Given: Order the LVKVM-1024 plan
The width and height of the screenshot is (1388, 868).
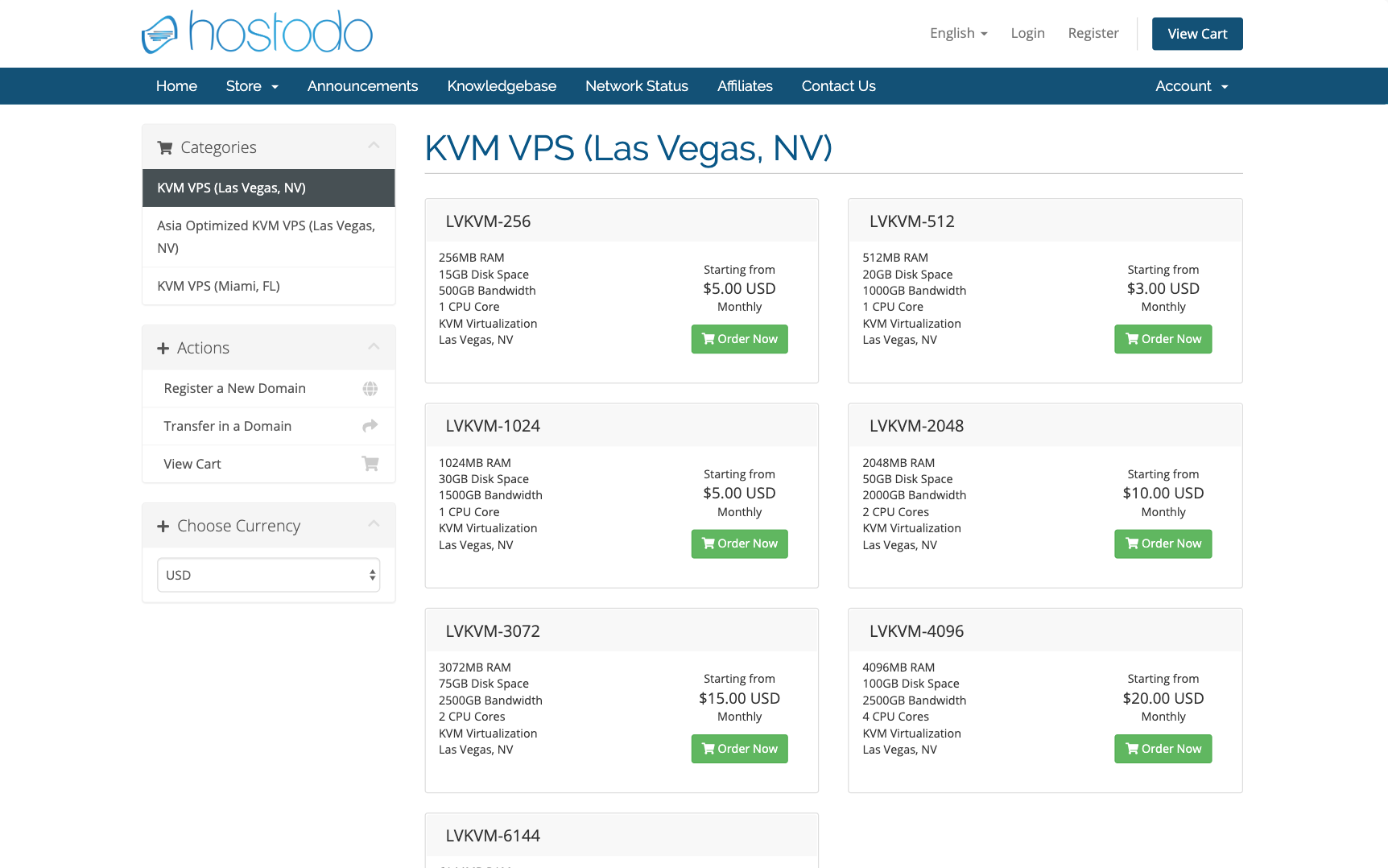Looking at the screenshot, I should click(739, 544).
